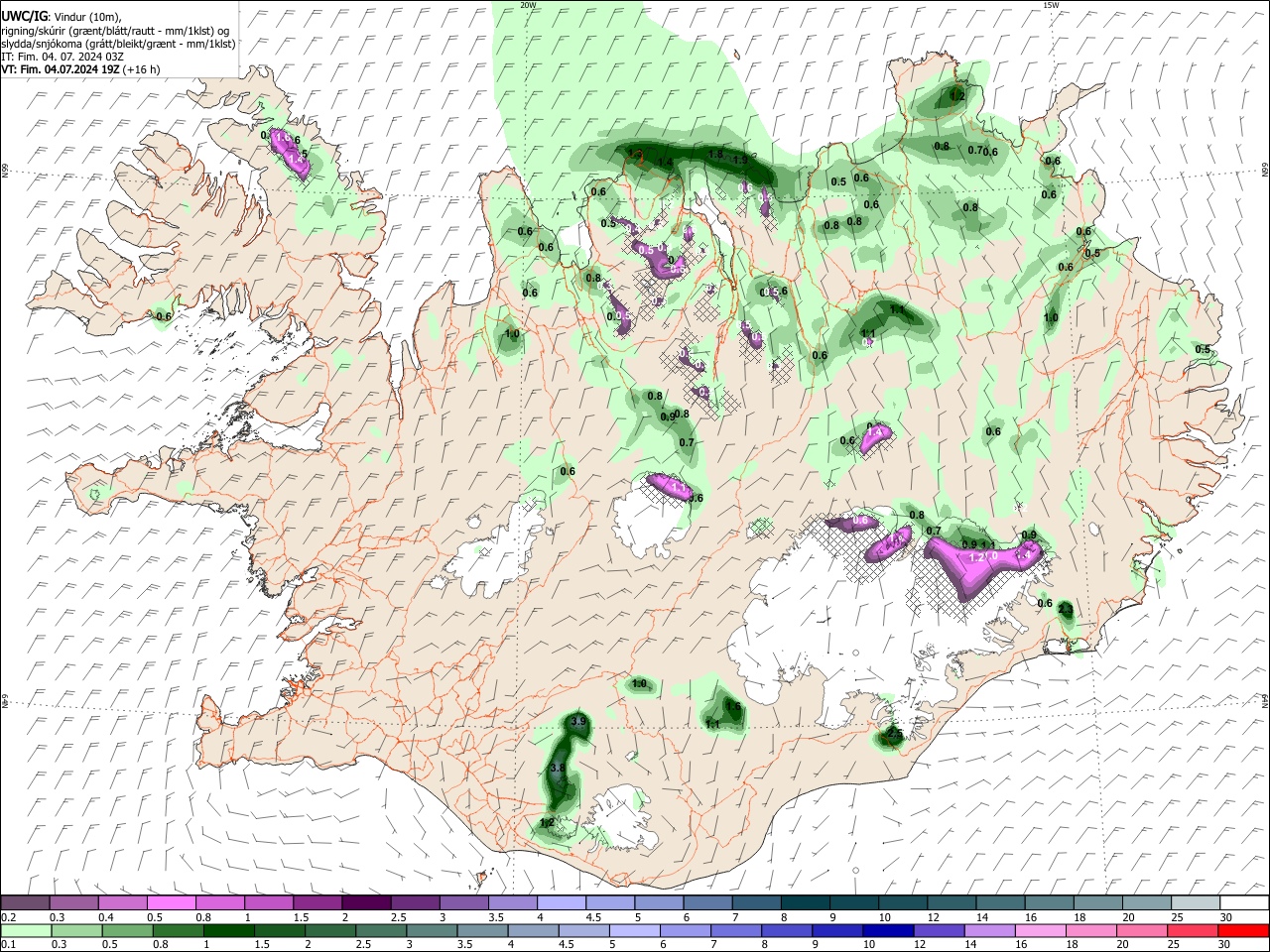The width and height of the screenshot is (1270, 952).
Task: Click the 'slydda/snjókoma (grátt/bleikt/grænt - mm/1klst)' line
Action: tap(118, 44)
